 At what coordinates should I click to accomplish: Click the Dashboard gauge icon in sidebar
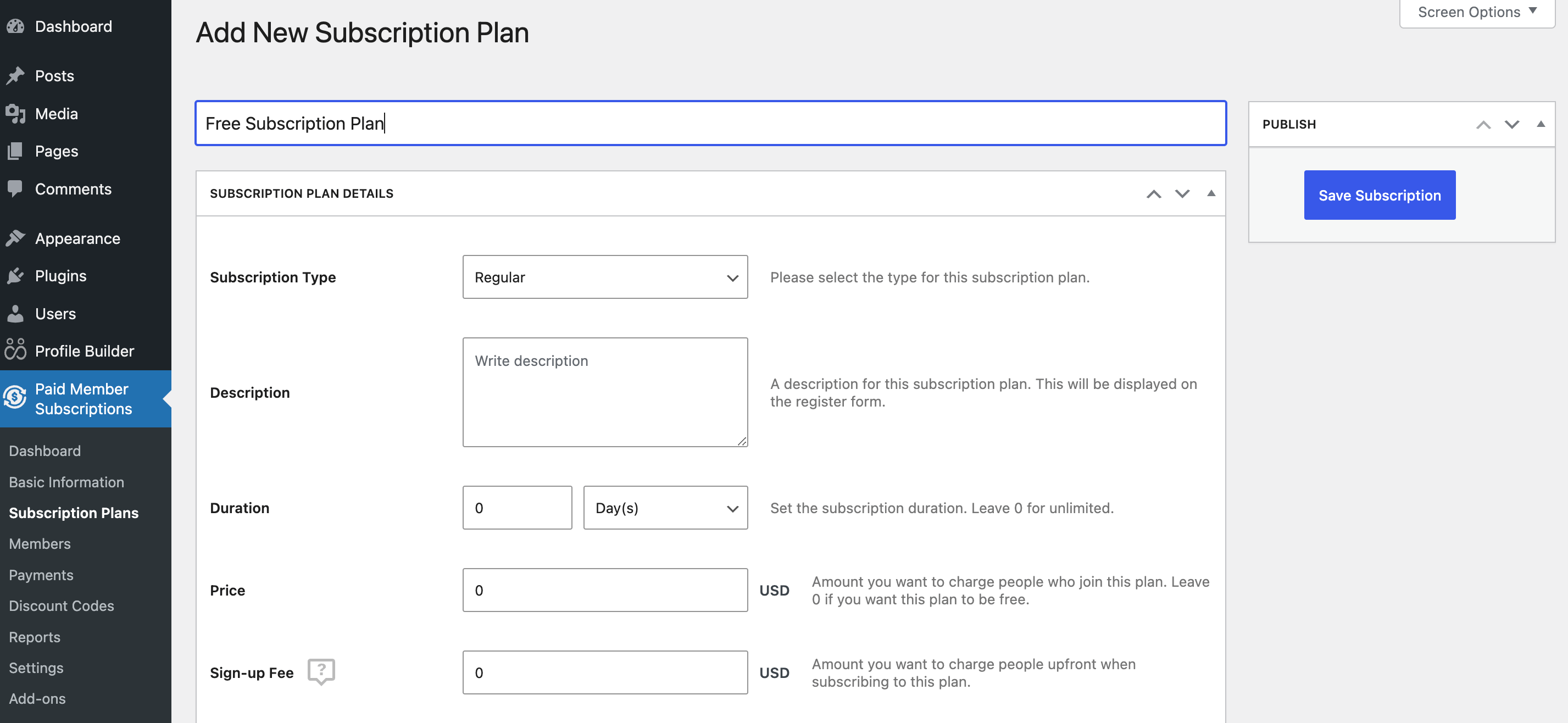15,26
